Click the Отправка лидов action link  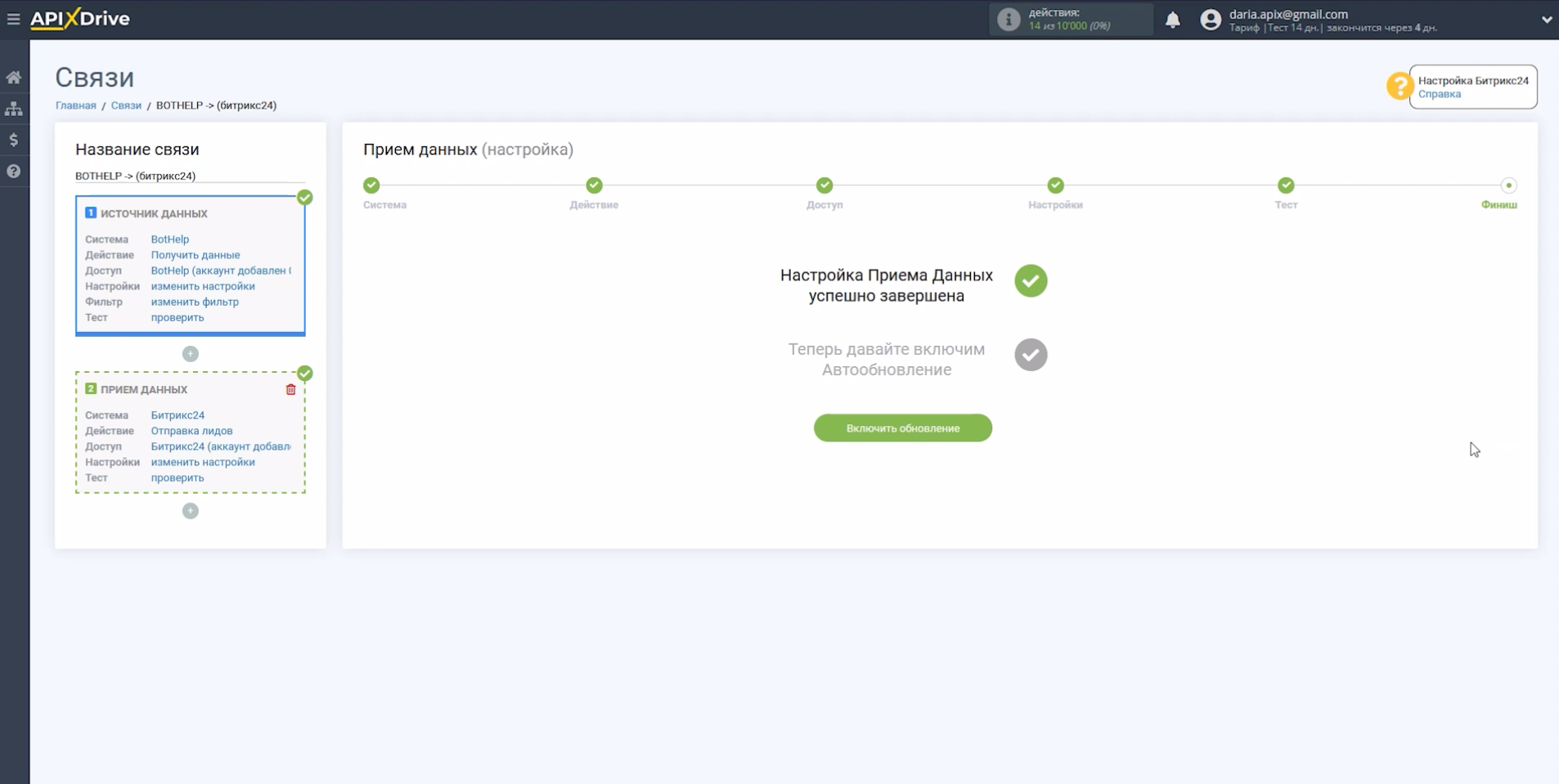(x=191, y=431)
